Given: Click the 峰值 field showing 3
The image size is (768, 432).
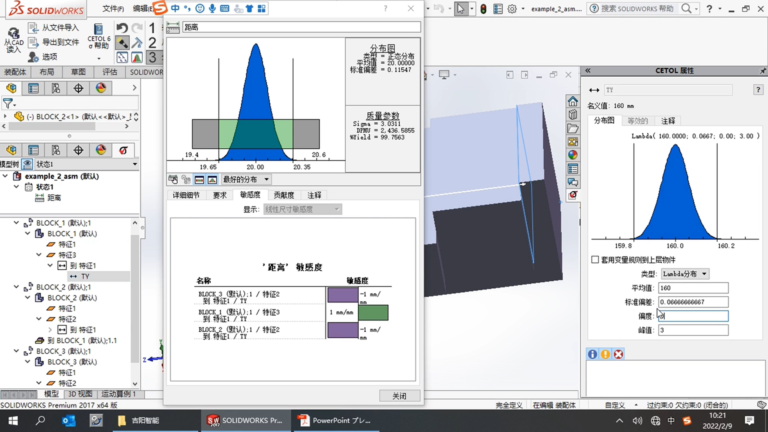Looking at the screenshot, I should [693, 330].
